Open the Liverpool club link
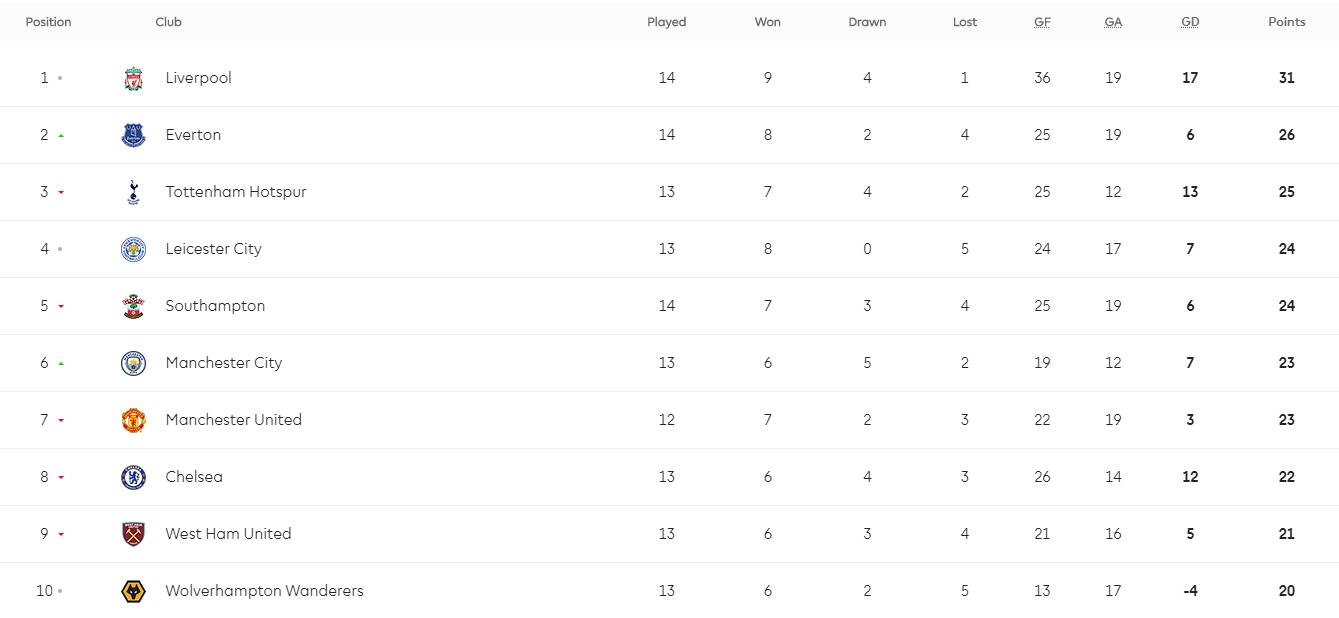Viewport: 1339px width, 618px height. coord(198,78)
